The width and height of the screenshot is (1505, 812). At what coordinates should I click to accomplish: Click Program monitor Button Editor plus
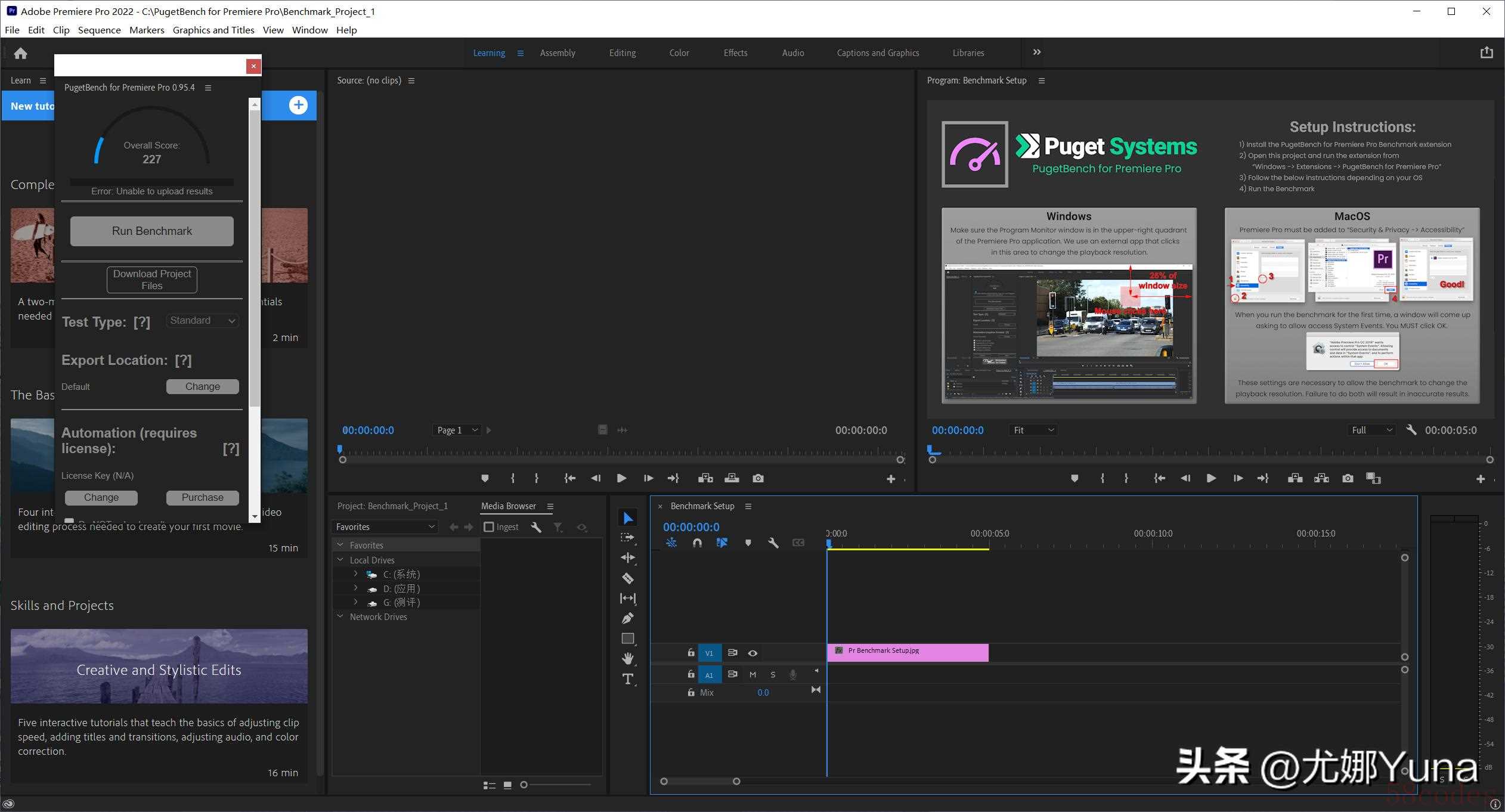point(1481,479)
